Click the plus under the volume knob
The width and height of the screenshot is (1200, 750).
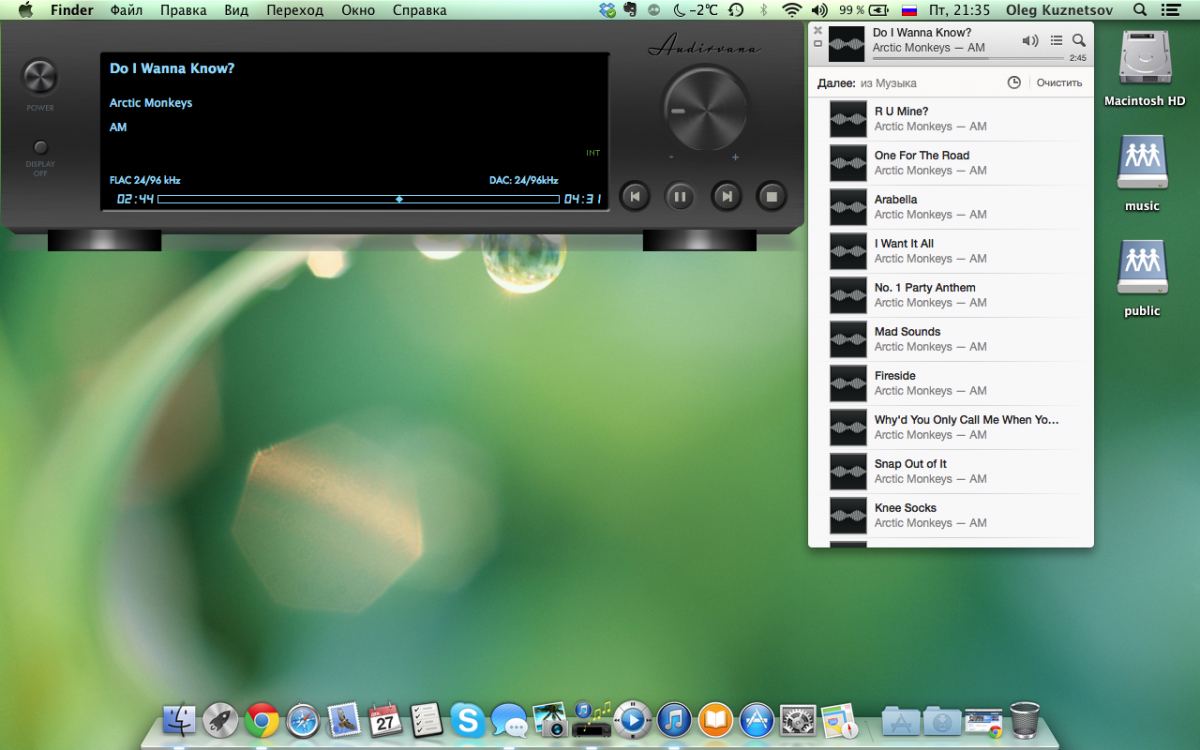(735, 157)
